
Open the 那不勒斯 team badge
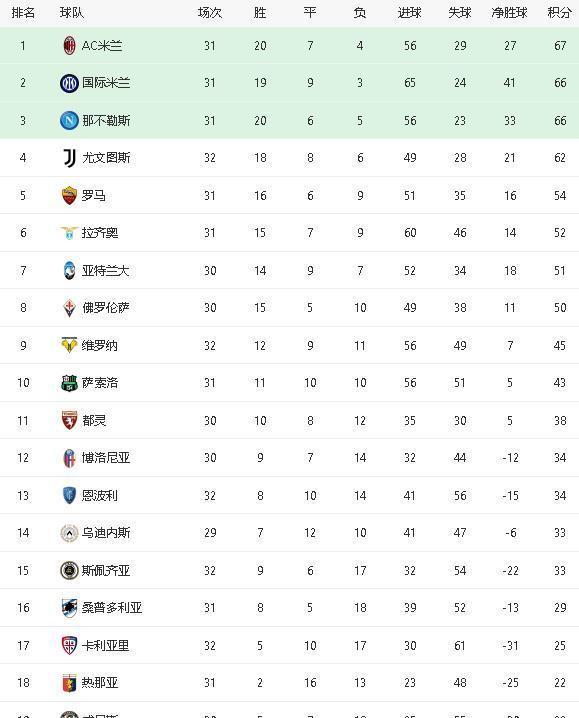69,120
